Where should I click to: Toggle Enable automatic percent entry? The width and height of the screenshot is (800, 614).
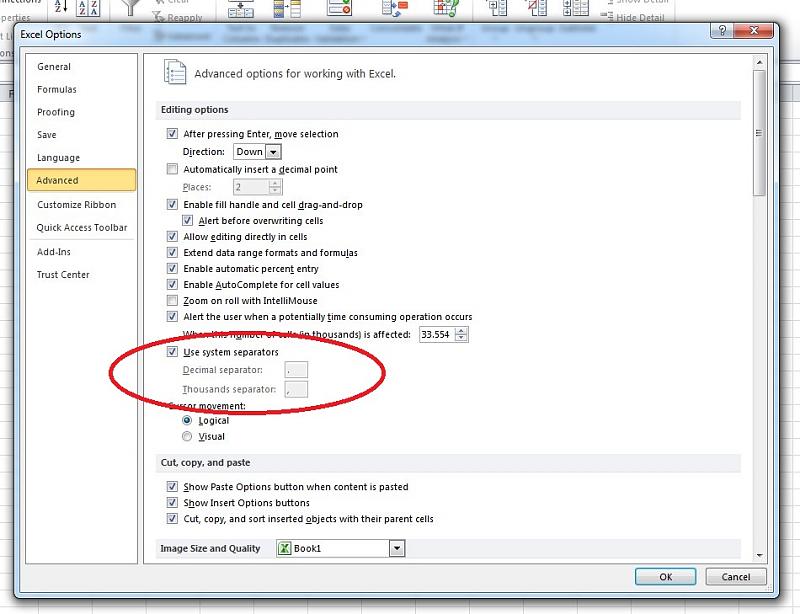[172, 268]
